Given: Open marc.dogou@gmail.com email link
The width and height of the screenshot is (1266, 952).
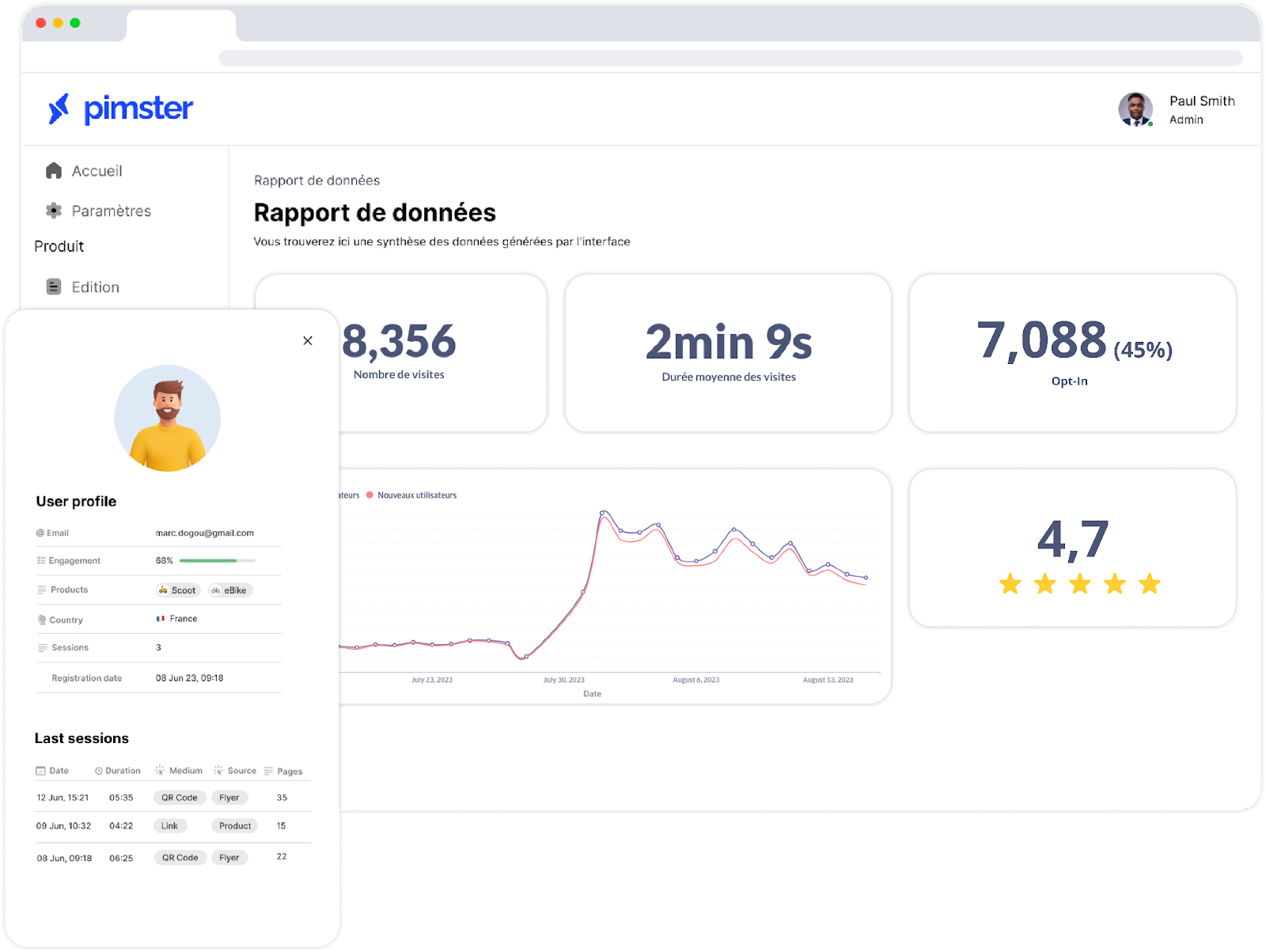Looking at the screenshot, I should point(205,532).
